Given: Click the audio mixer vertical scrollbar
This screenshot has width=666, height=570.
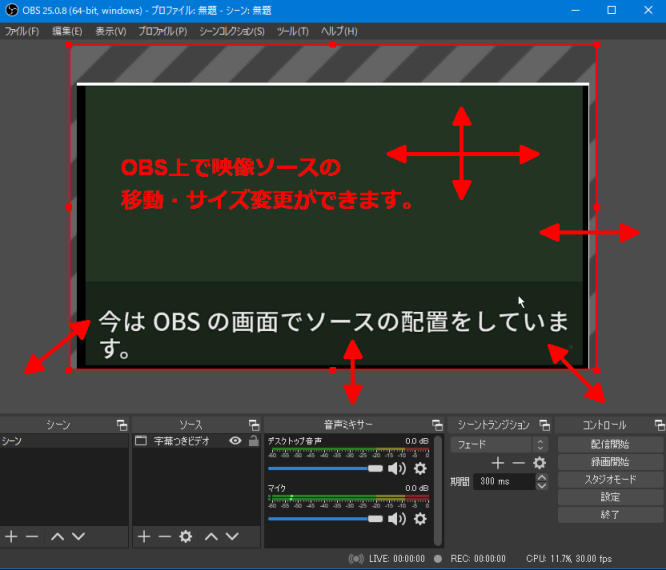Looking at the screenshot, I should point(438,491).
